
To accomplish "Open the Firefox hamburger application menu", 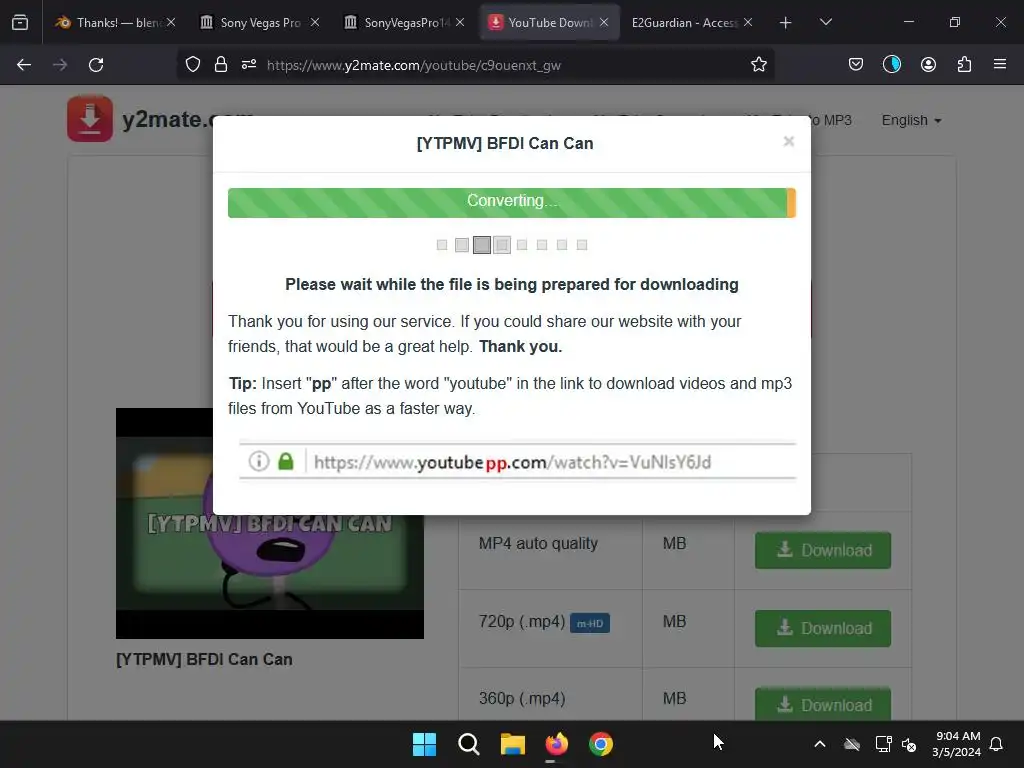I will pyautogui.click(x=999, y=65).
